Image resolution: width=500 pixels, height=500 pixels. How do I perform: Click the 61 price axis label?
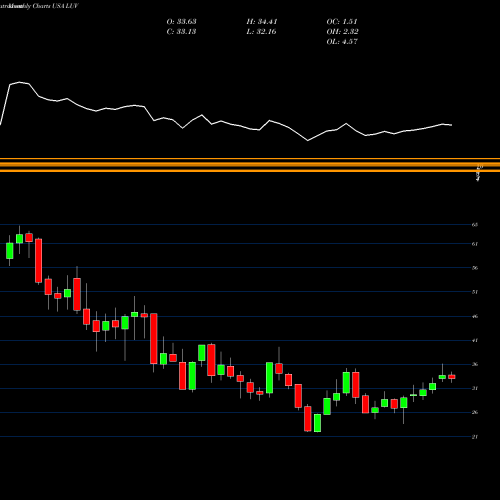pos(475,244)
